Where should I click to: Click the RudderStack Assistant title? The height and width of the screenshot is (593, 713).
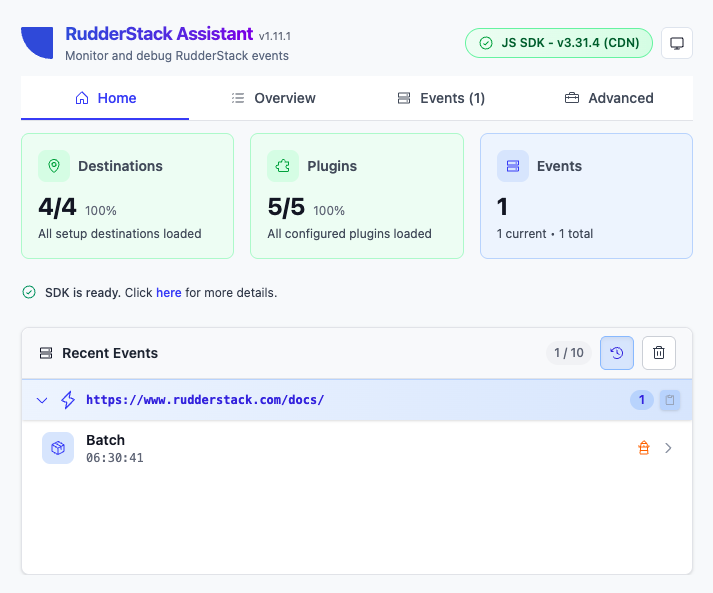tap(159, 34)
